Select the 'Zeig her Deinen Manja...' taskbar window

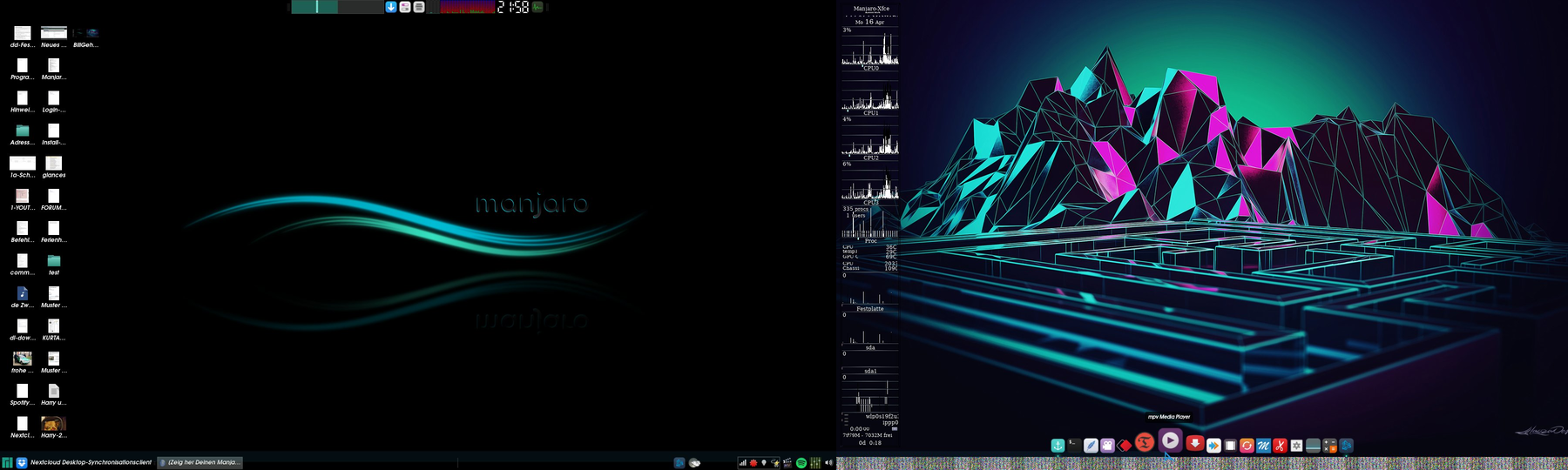pyautogui.click(x=201, y=463)
